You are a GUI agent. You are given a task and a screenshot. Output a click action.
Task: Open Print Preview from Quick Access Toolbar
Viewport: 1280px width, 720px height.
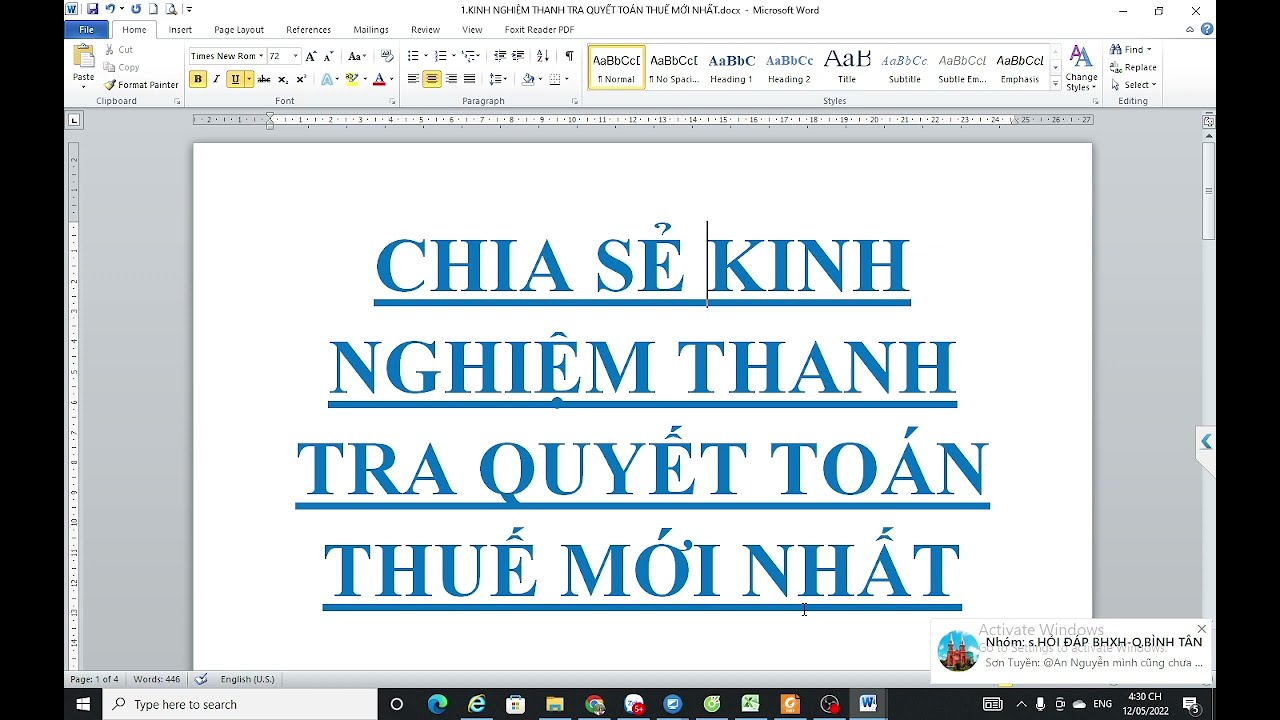pos(171,10)
